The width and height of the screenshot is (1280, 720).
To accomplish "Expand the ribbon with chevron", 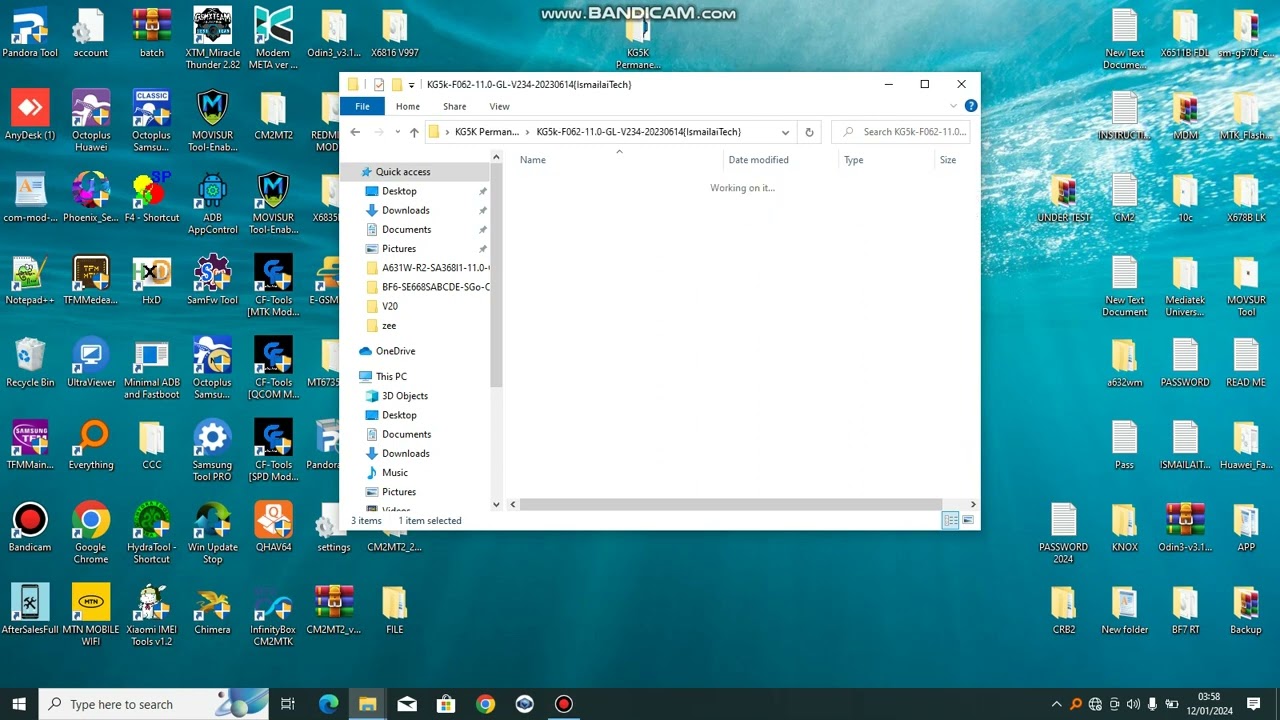I will coord(953,106).
